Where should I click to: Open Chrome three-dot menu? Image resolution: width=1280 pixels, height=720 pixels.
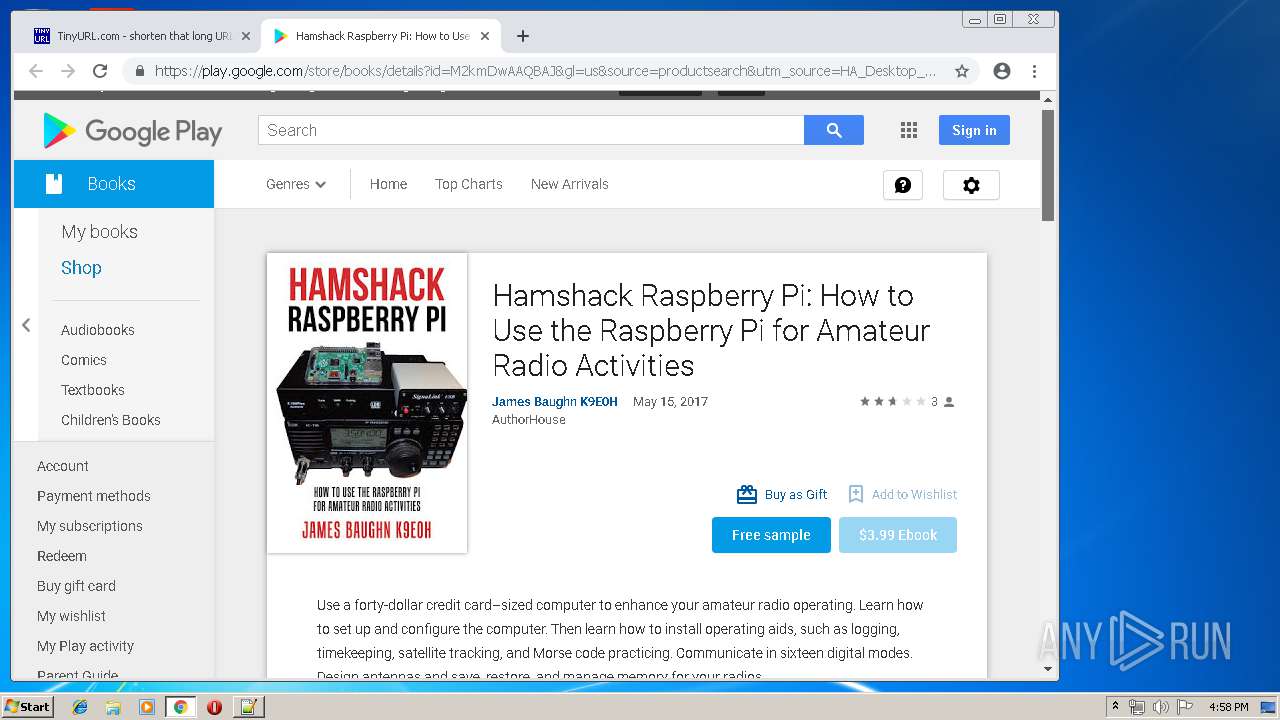tap(1034, 71)
